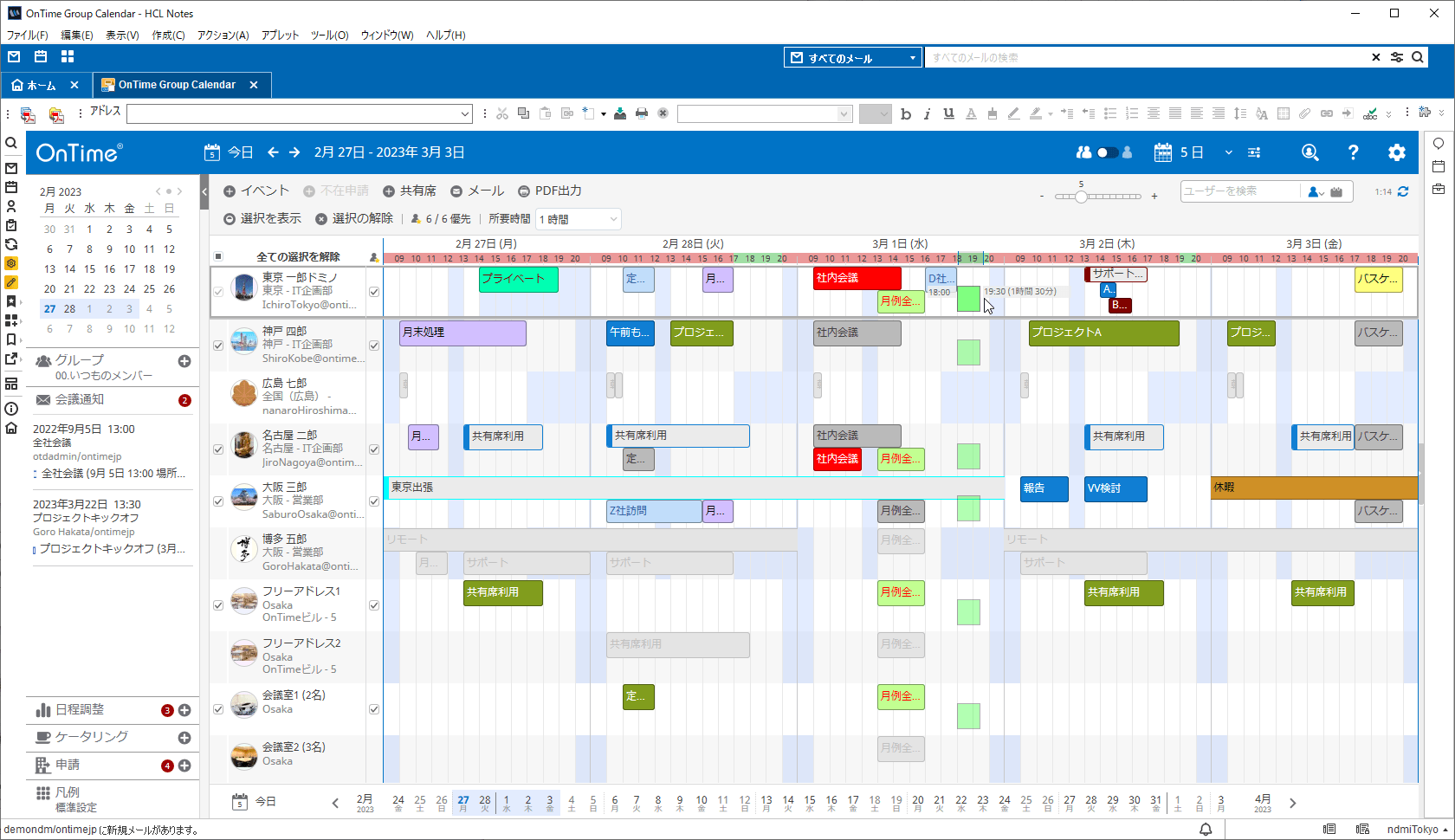Click the print icon in the toolbar

(642, 113)
